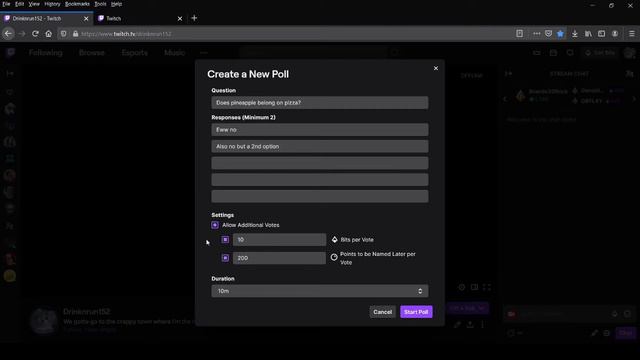This screenshot has height=360, width=640.
Task: Save page to Pocket
Action: coord(549,33)
